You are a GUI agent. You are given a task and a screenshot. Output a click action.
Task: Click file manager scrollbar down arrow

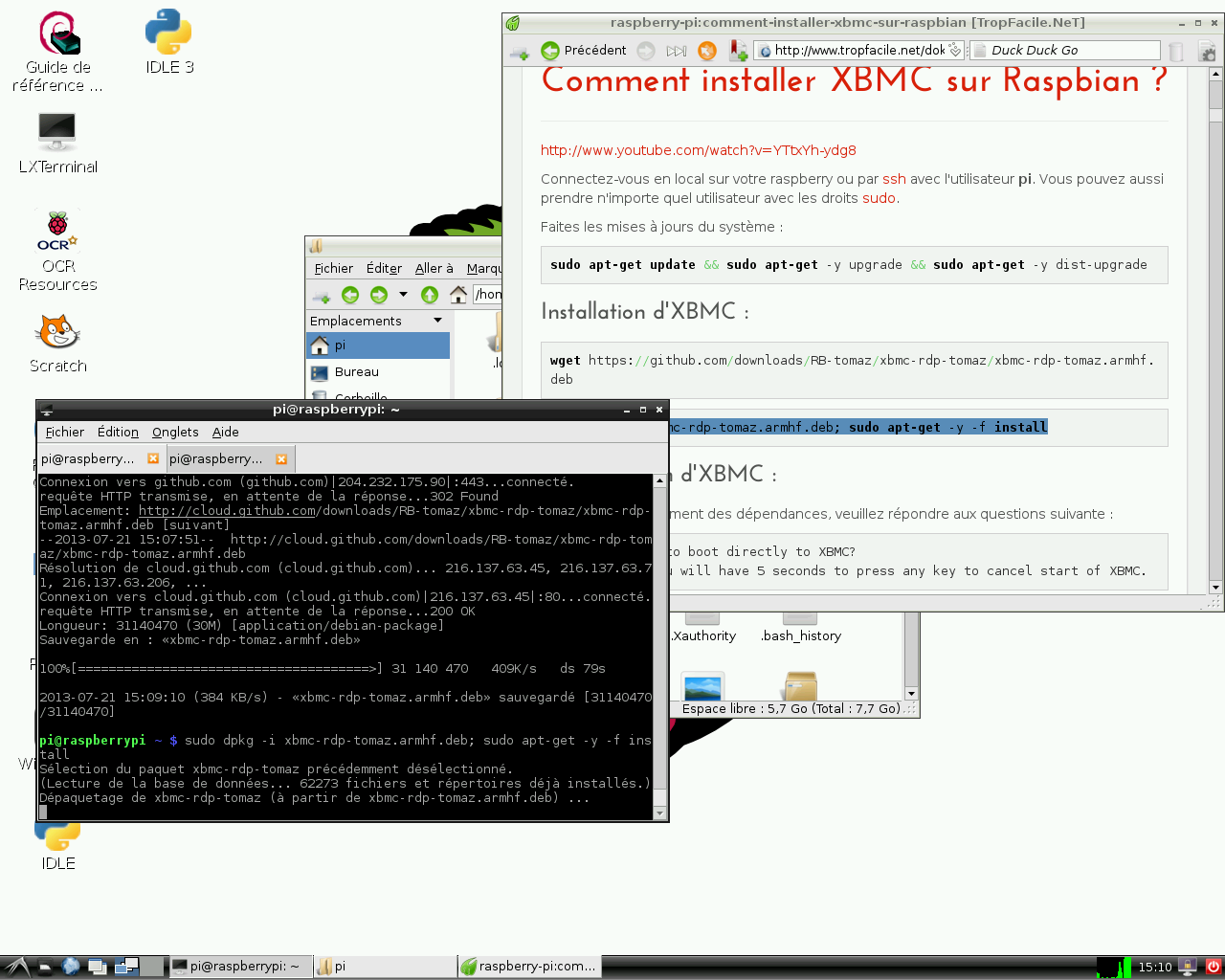911,694
